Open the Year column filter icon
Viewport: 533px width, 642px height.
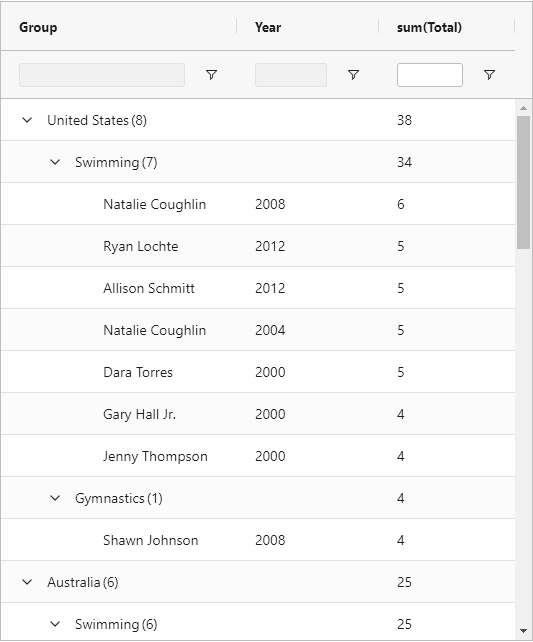[353, 75]
